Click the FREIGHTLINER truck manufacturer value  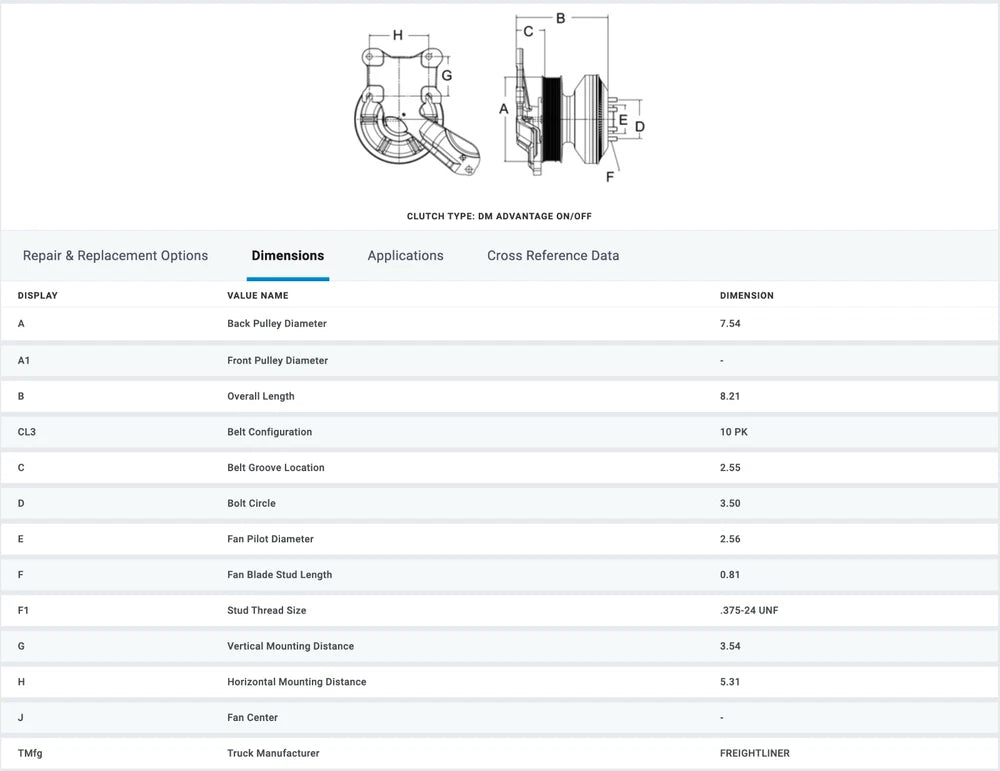pos(754,753)
